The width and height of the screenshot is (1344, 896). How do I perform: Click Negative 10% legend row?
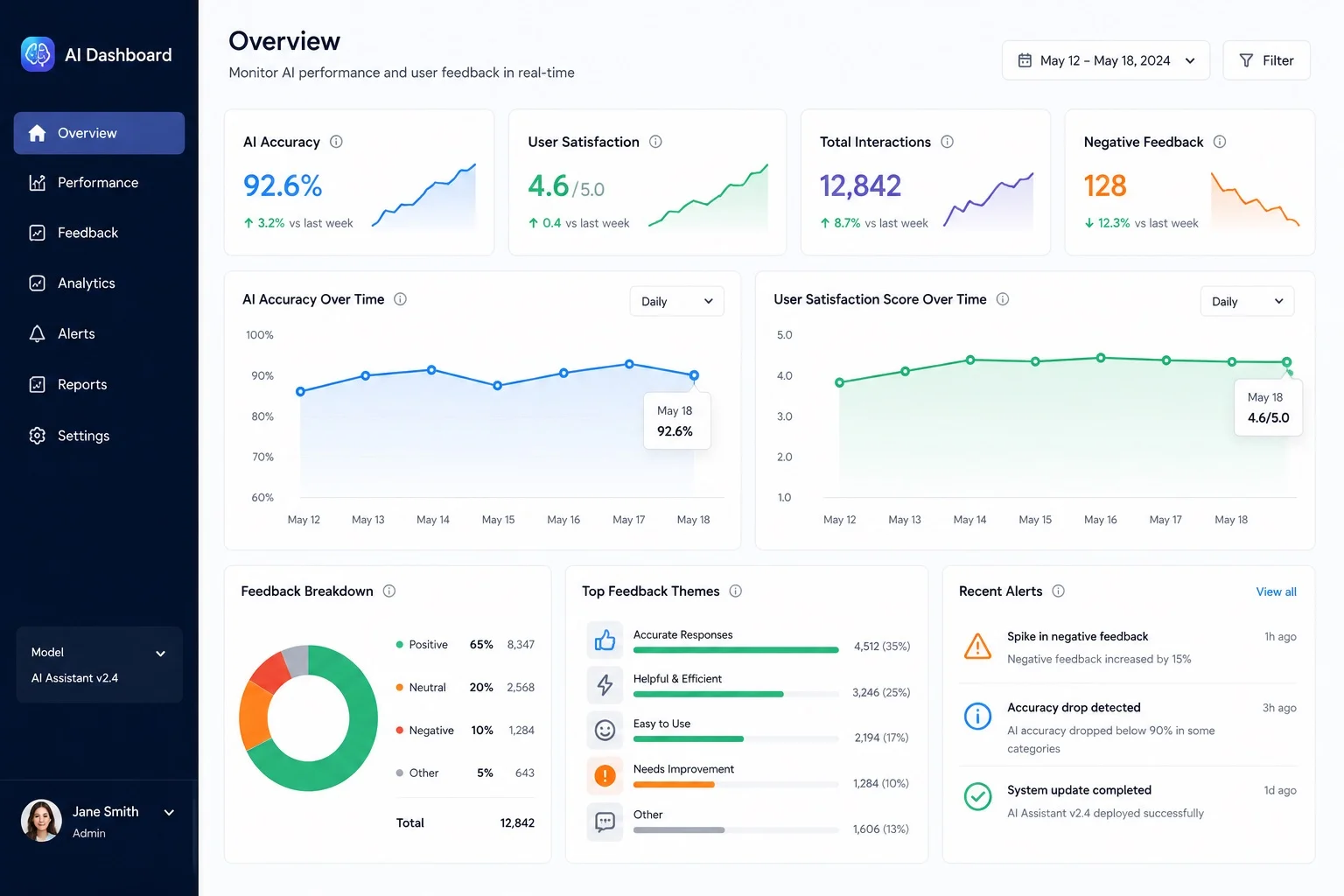465,731
